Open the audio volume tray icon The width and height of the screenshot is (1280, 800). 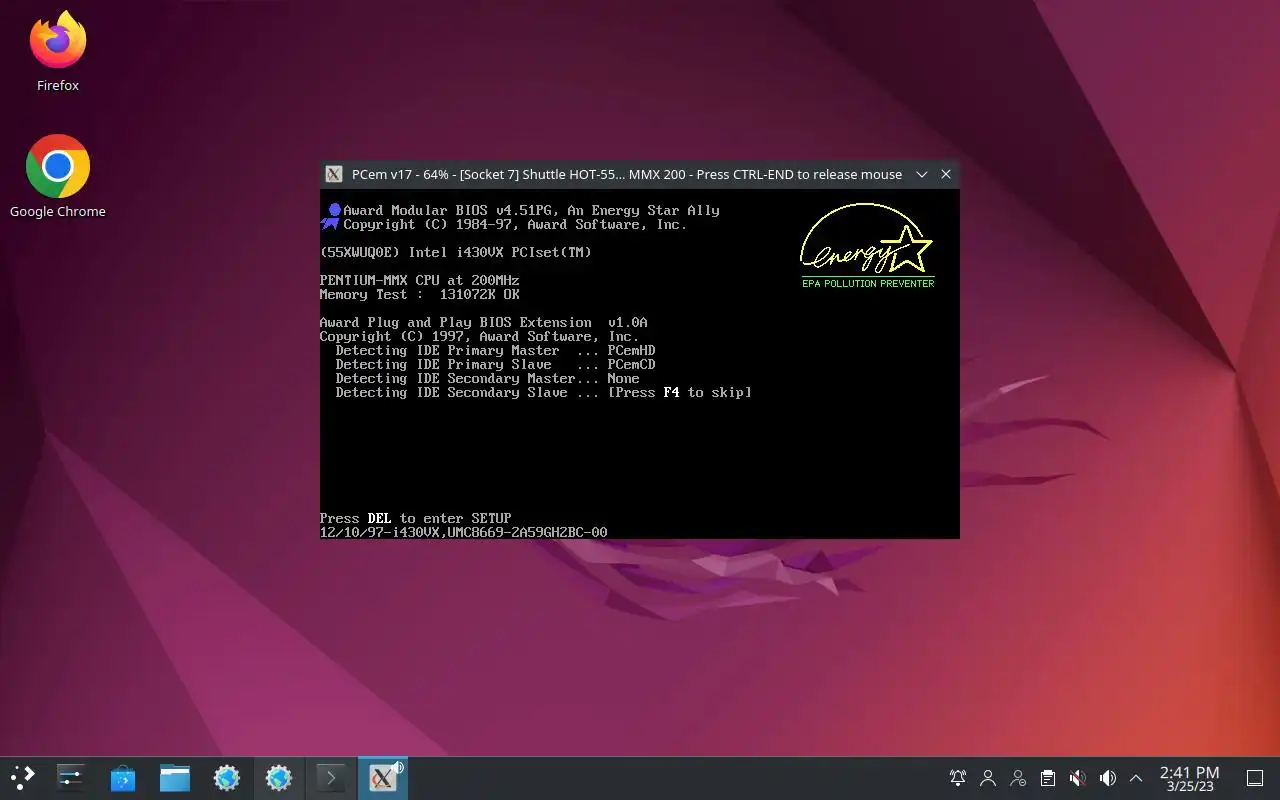[x=1108, y=778]
